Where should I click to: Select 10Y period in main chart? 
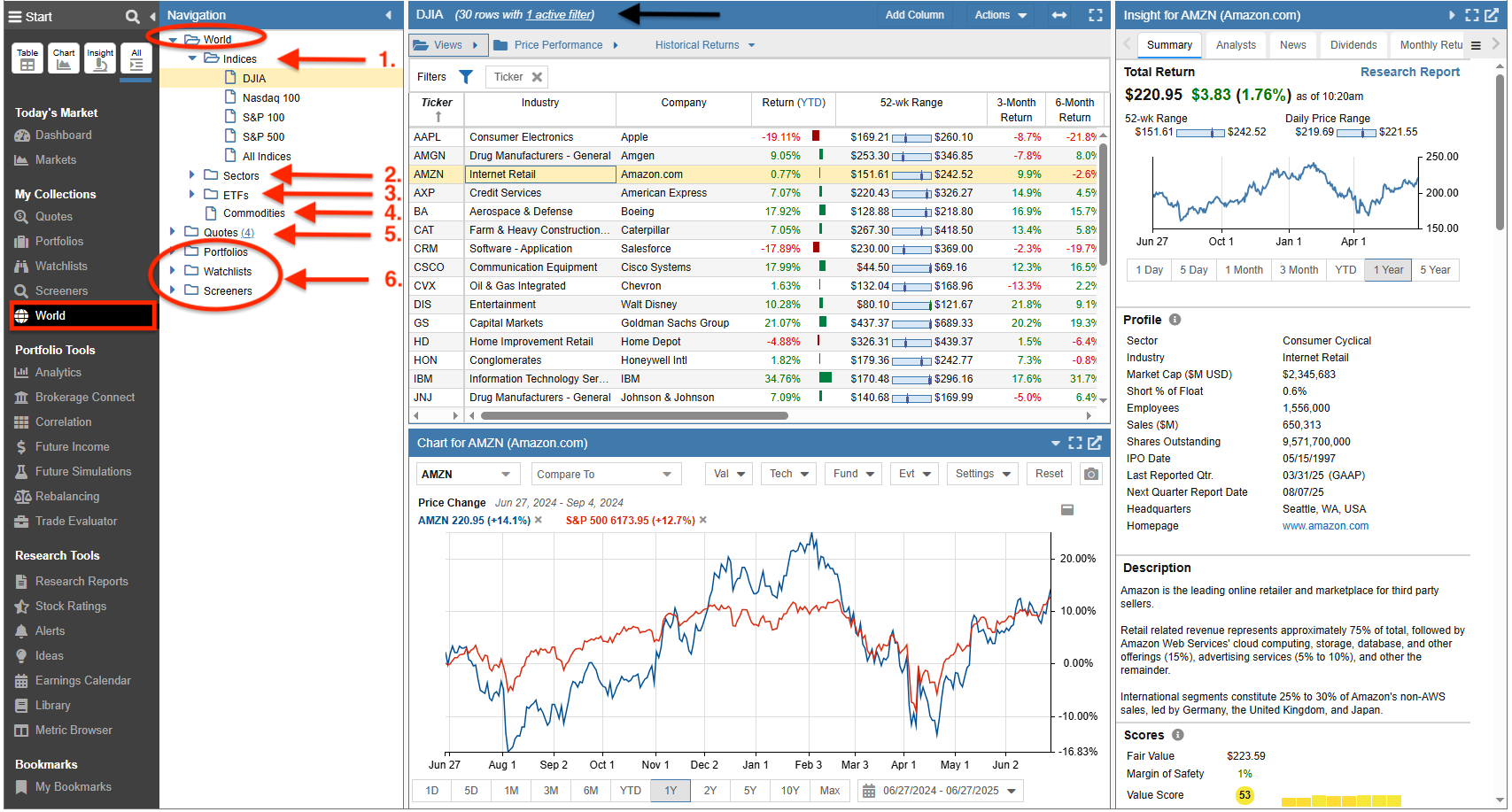pyautogui.click(x=790, y=791)
